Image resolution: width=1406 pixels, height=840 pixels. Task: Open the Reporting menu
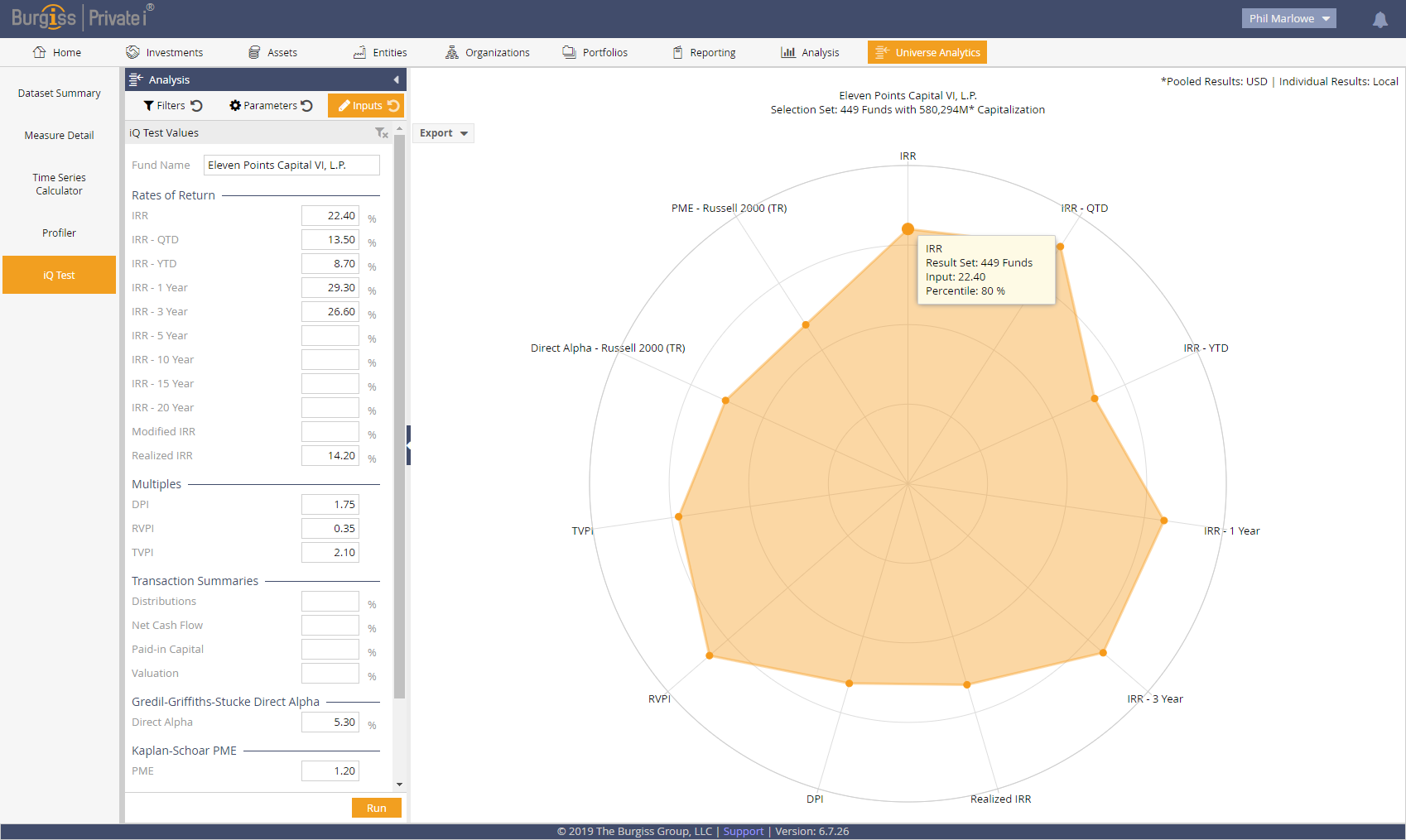coord(704,52)
